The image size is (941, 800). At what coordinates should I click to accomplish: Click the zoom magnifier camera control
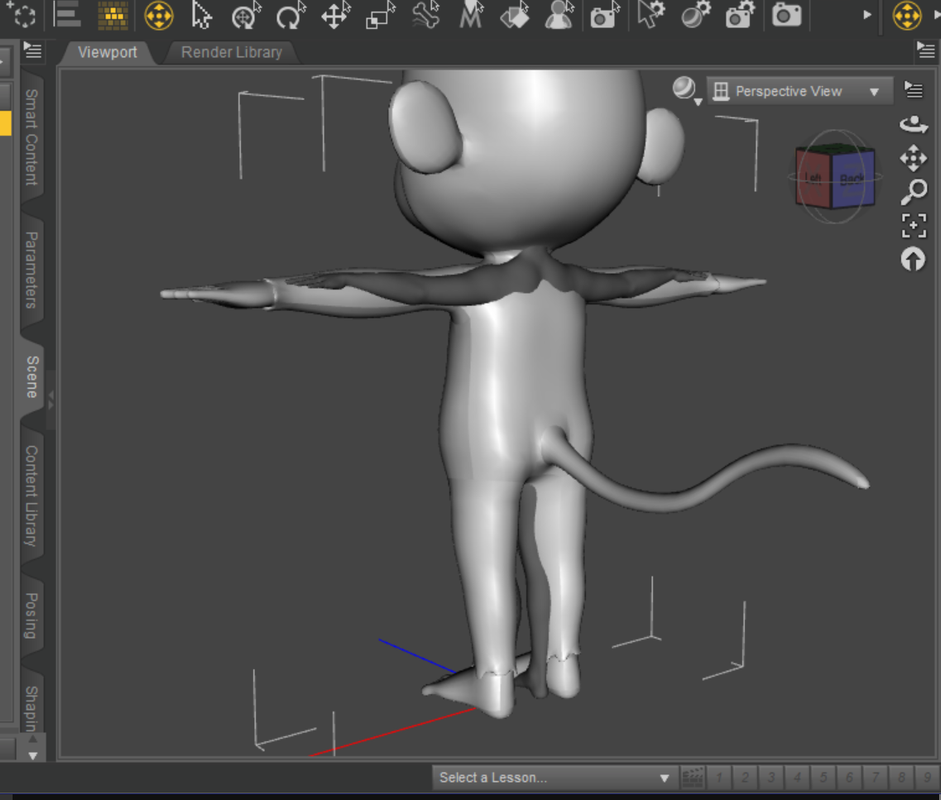pos(913,192)
